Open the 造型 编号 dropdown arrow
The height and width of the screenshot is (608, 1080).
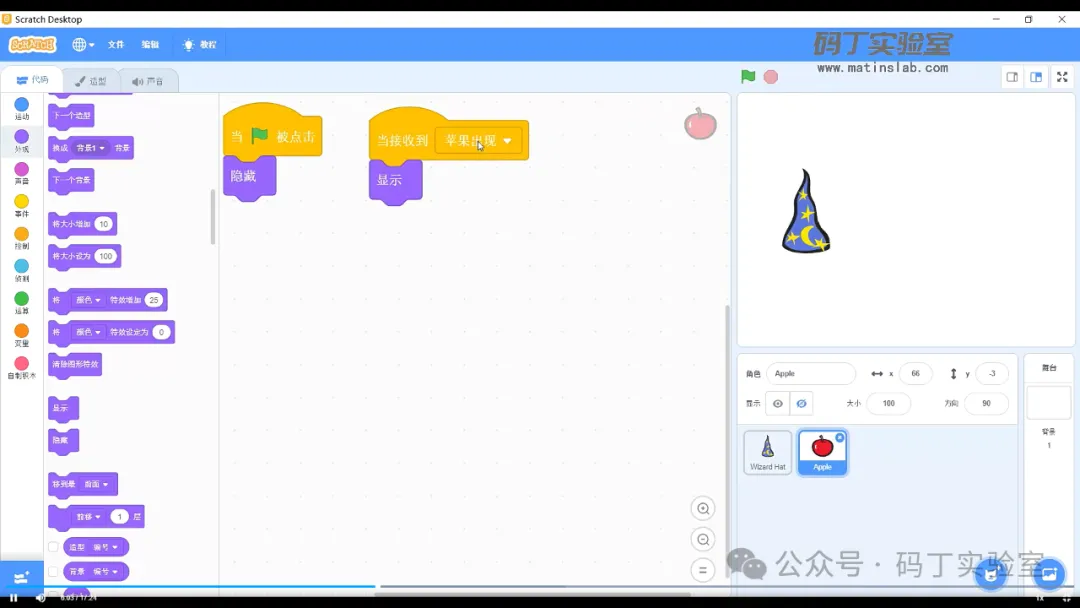tap(114, 547)
